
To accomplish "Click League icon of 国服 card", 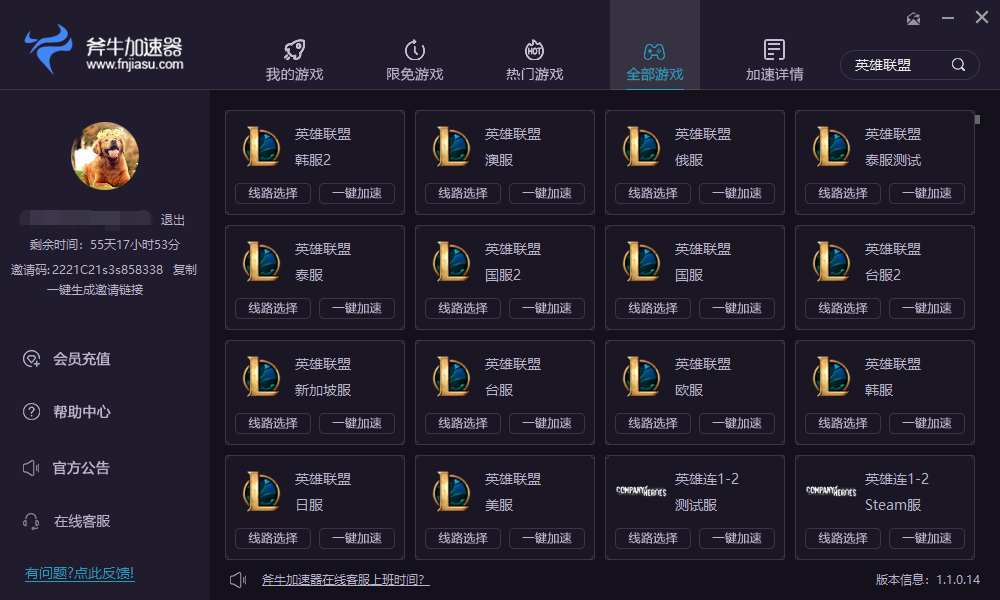I will [642, 261].
